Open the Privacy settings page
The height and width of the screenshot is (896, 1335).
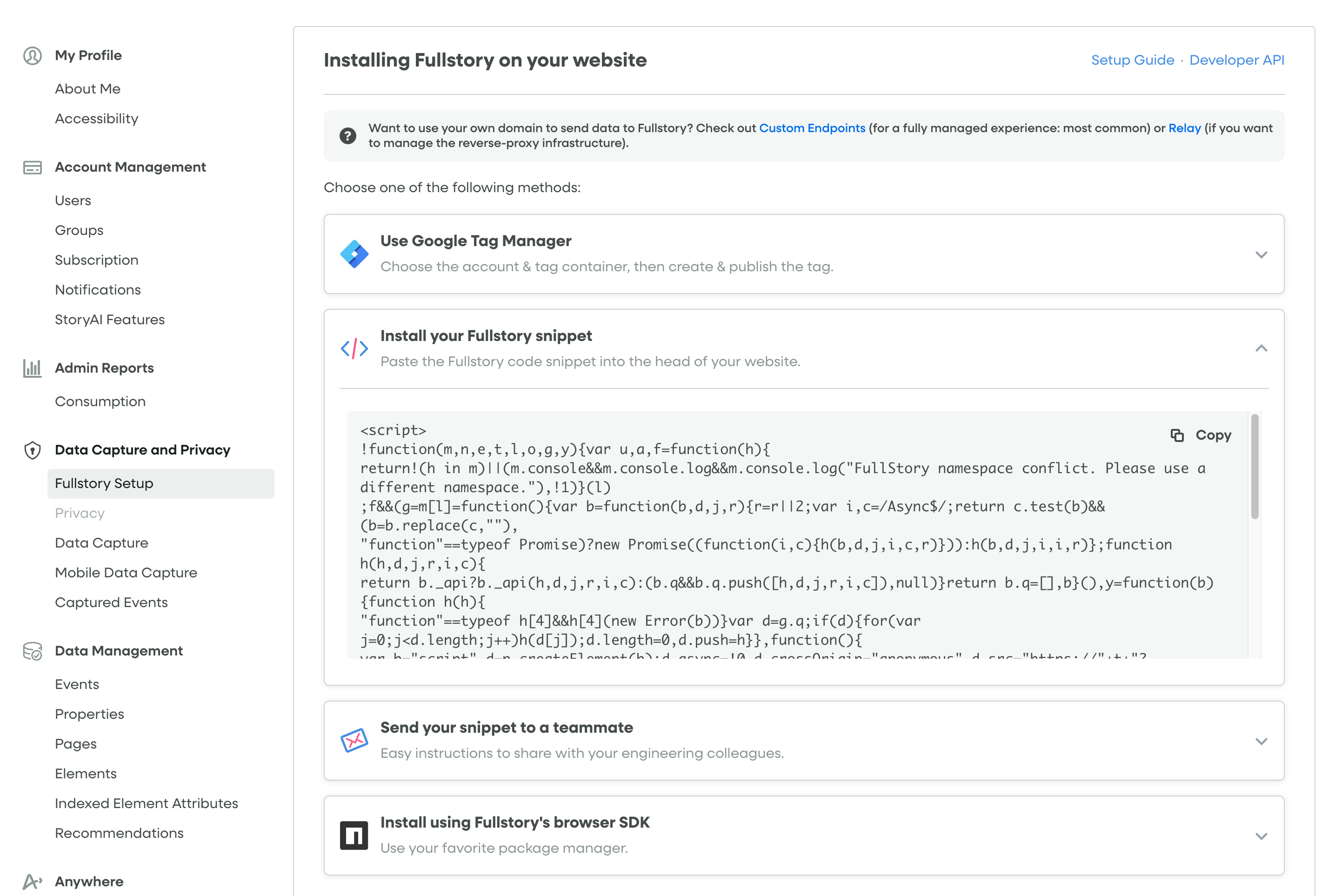[80, 513]
